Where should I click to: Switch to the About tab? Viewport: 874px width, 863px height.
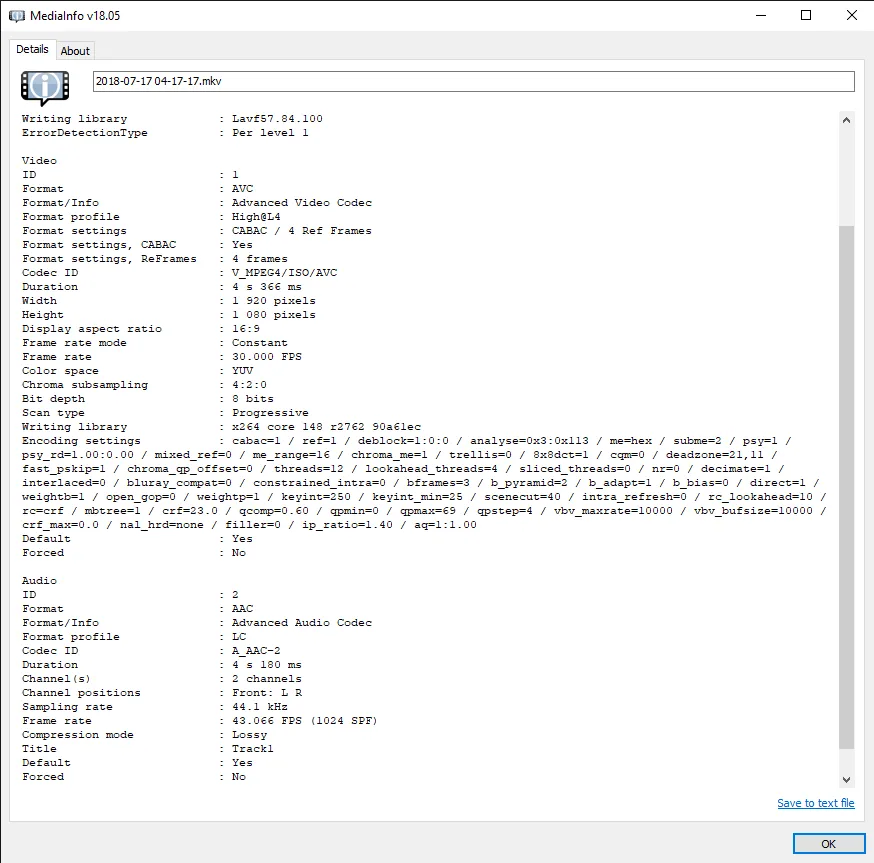pos(75,50)
